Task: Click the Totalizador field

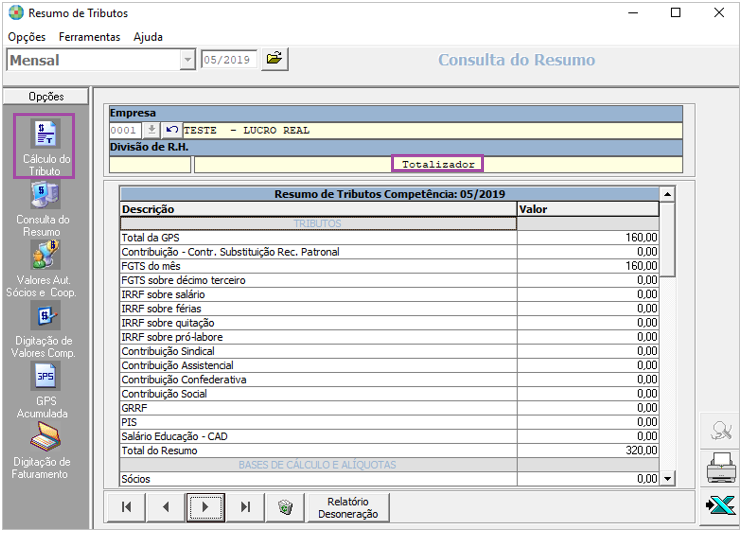Action: point(437,164)
